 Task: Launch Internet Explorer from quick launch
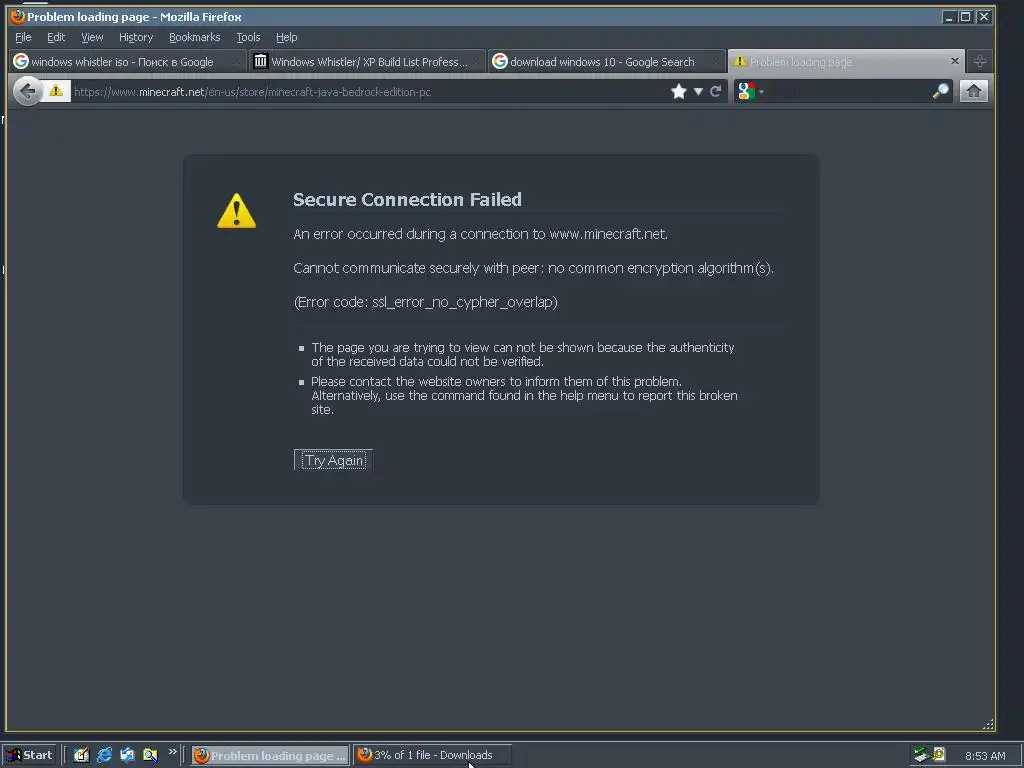[x=104, y=755]
